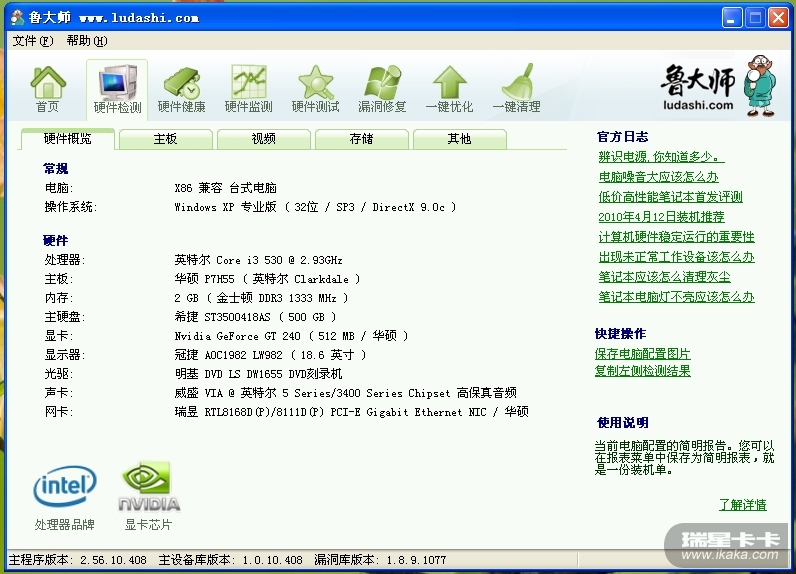Click the 鲁大师 ludashi.com mascot logo

click(719, 85)
